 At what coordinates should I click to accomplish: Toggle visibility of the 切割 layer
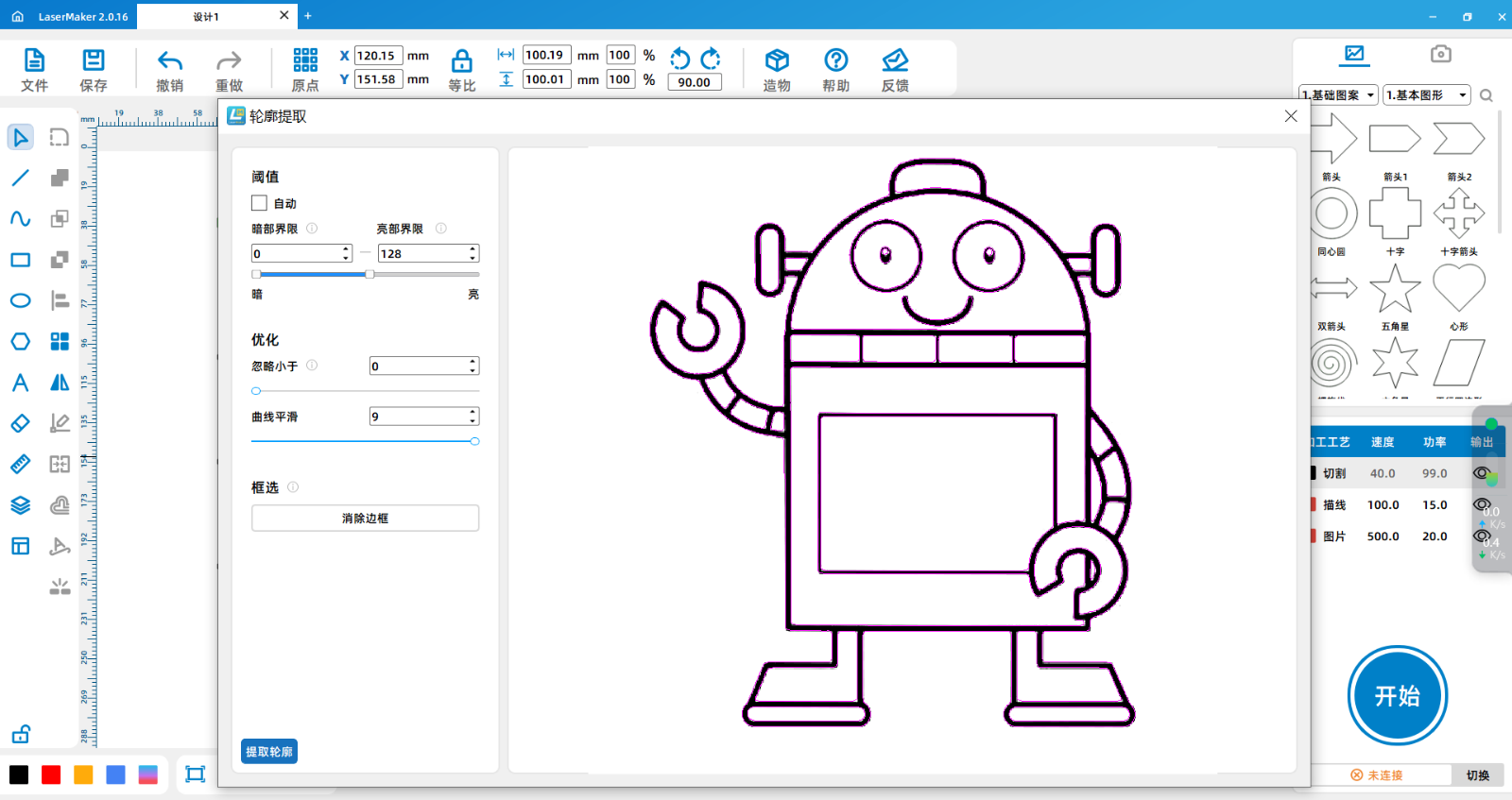pos(1481,473)
